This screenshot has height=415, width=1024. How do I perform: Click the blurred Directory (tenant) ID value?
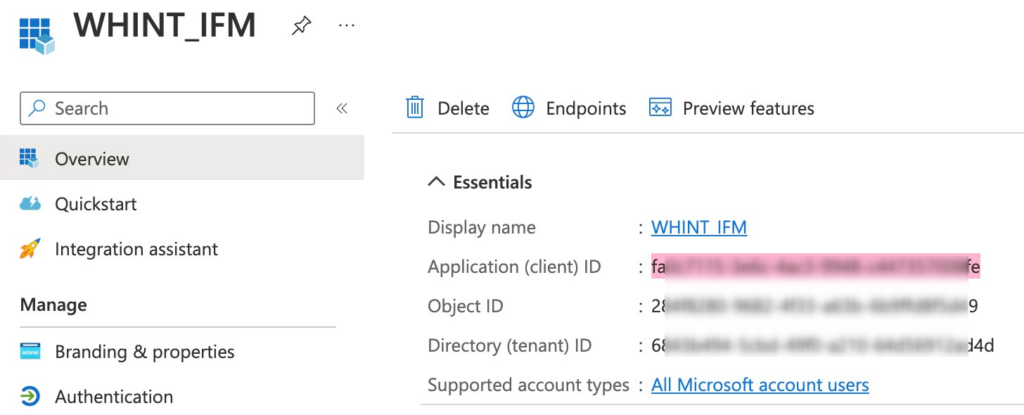point(822,346)
